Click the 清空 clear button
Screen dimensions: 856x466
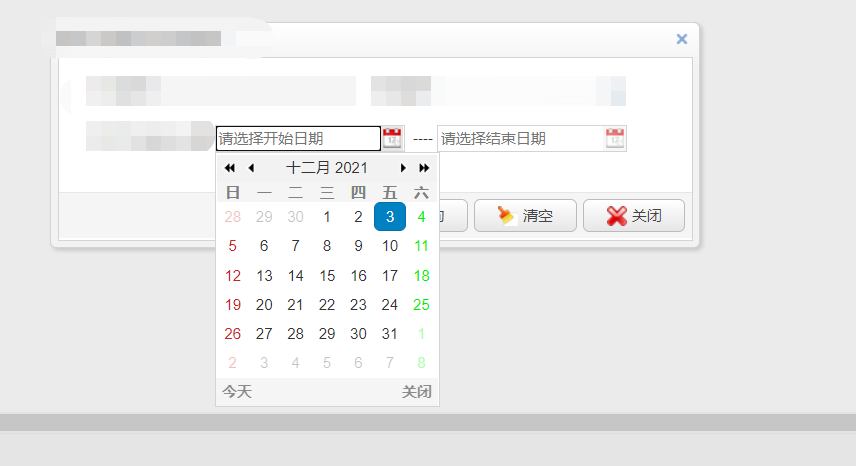tap(525, 216)
